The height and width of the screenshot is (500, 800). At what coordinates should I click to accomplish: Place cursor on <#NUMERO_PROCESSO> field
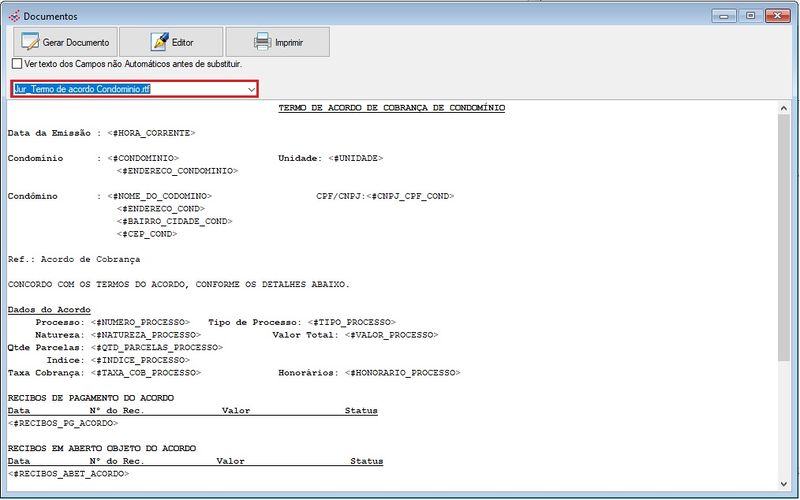pyautogui.click(x=140, y=322)
